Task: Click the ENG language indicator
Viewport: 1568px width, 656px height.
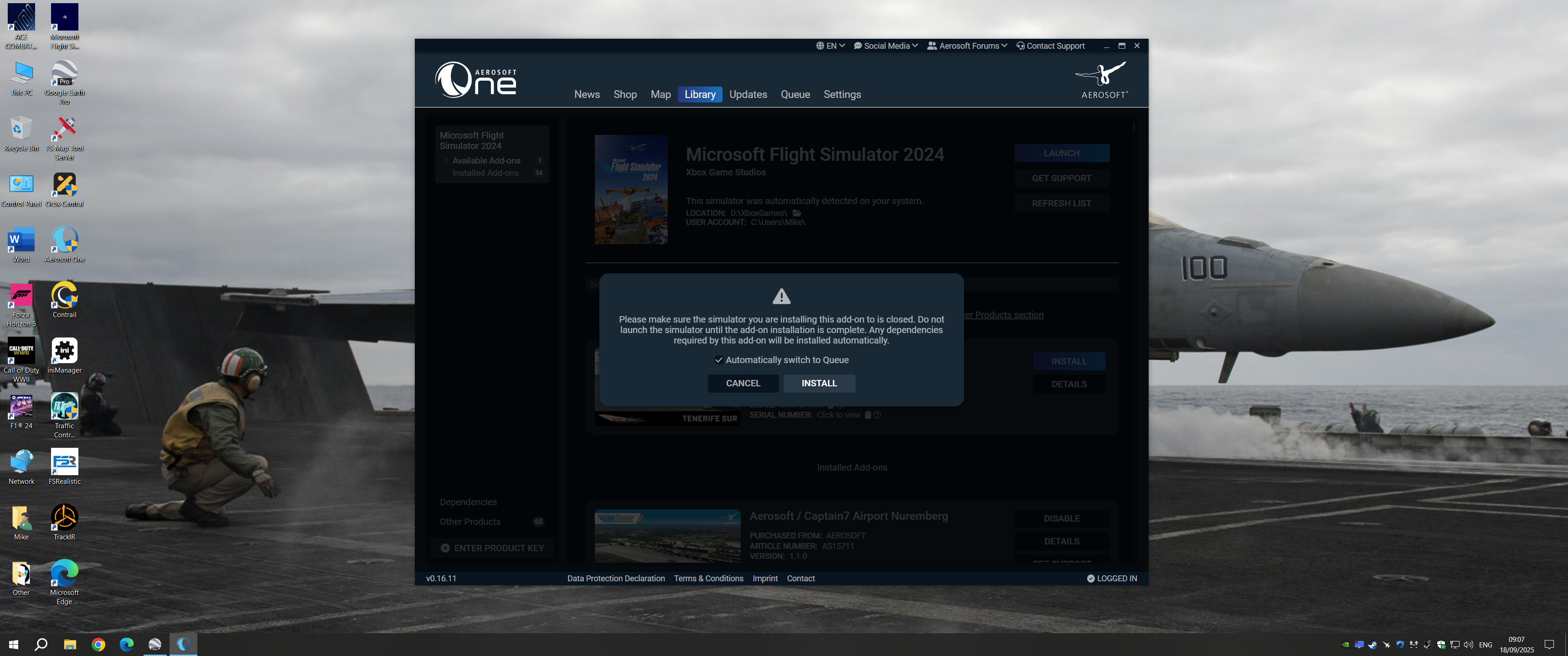Action: tap(1485, 645)
